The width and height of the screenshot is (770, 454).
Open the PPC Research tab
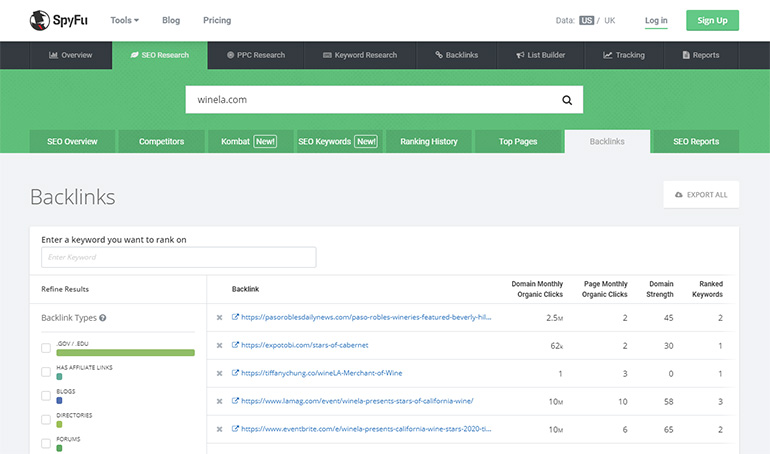(x=255, y=55)
